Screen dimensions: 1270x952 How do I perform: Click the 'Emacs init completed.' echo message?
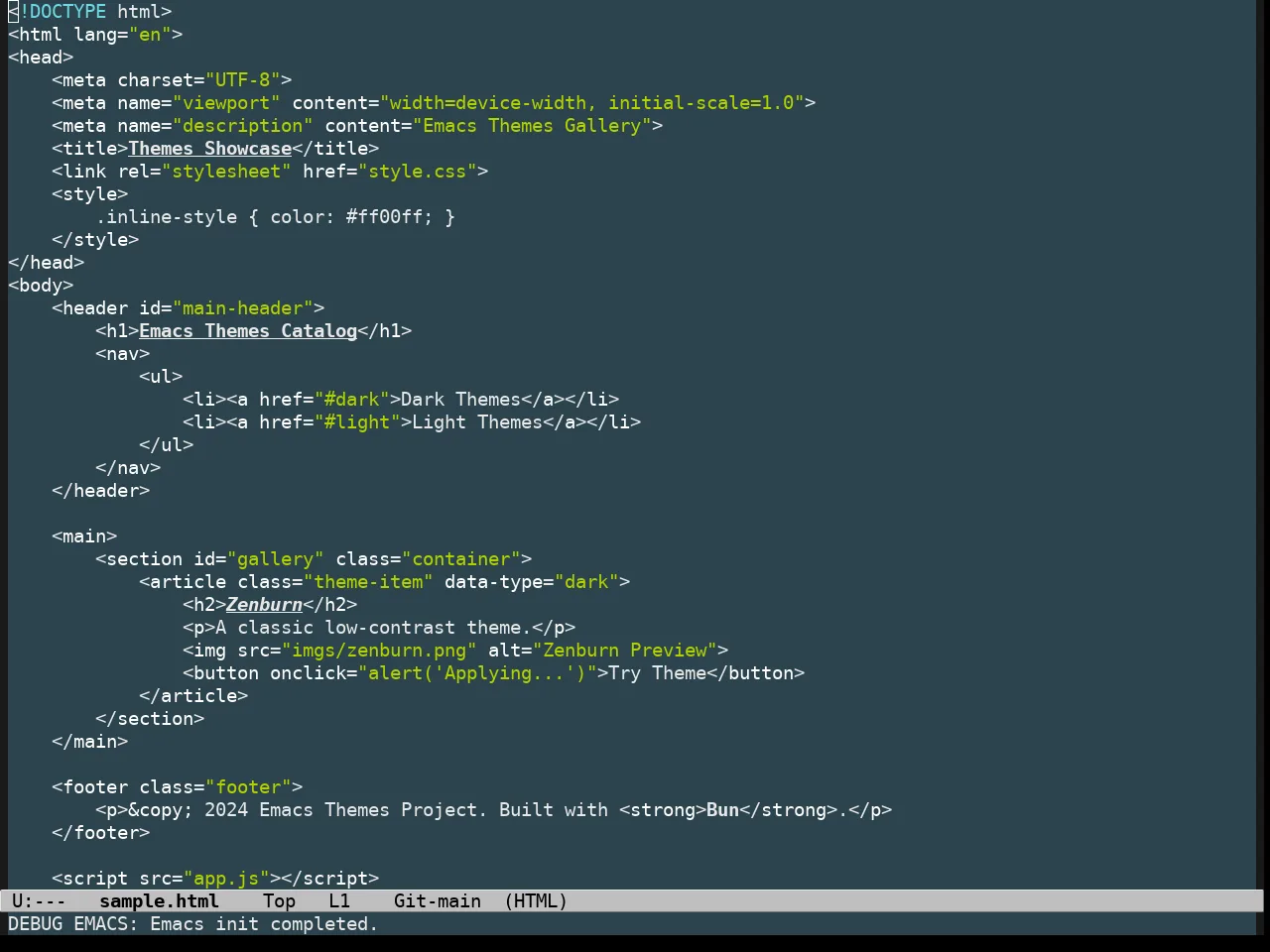[264, 924]
